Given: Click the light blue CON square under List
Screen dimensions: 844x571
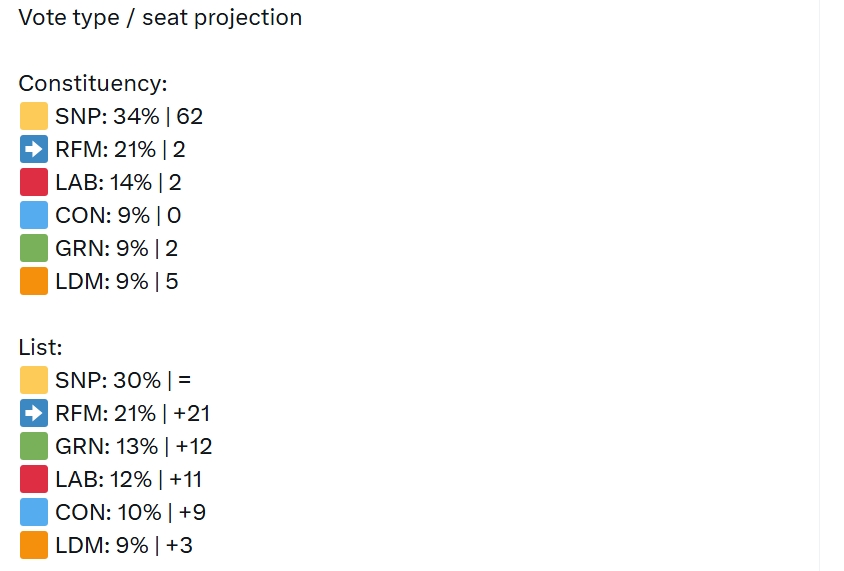Looking at the screenshot, I should pos(34,512).
